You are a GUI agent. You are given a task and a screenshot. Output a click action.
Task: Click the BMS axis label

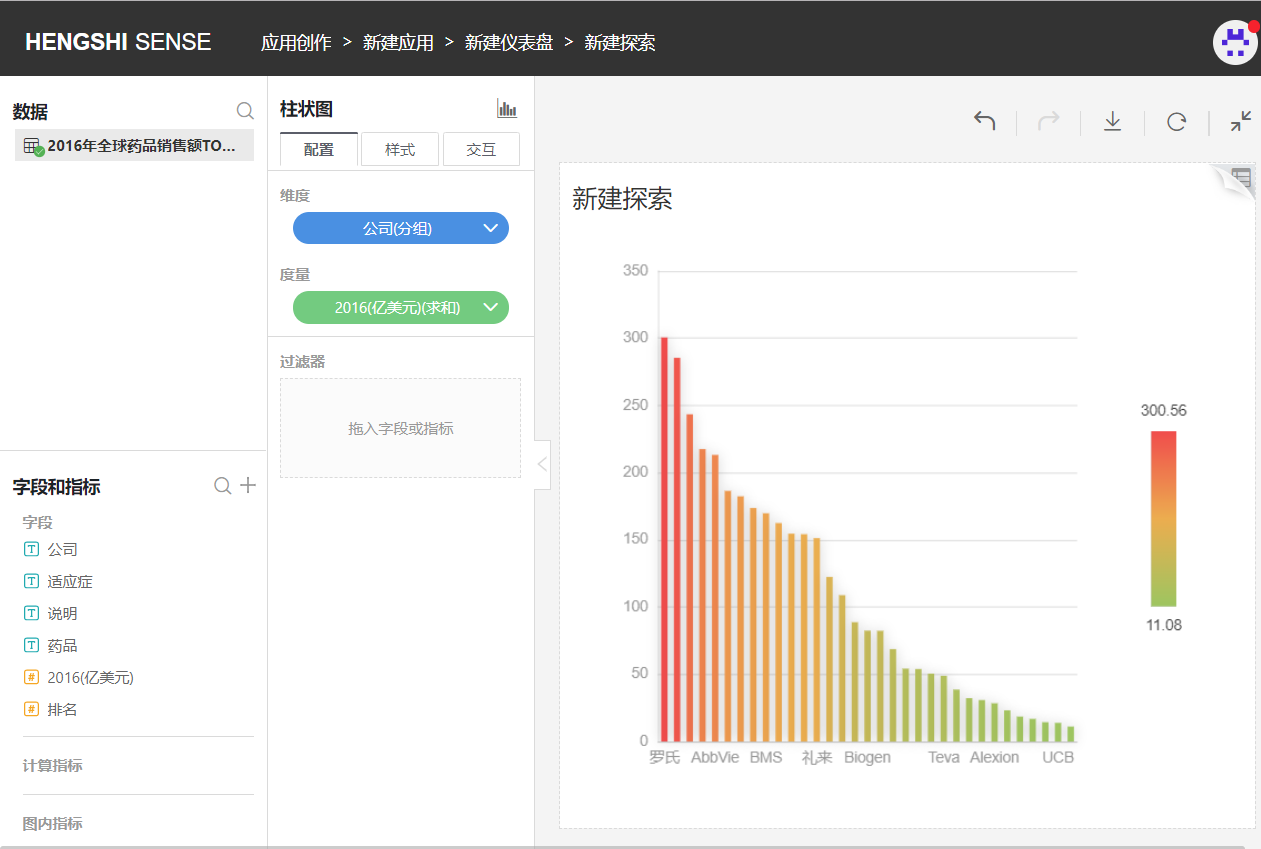[766, 757]
